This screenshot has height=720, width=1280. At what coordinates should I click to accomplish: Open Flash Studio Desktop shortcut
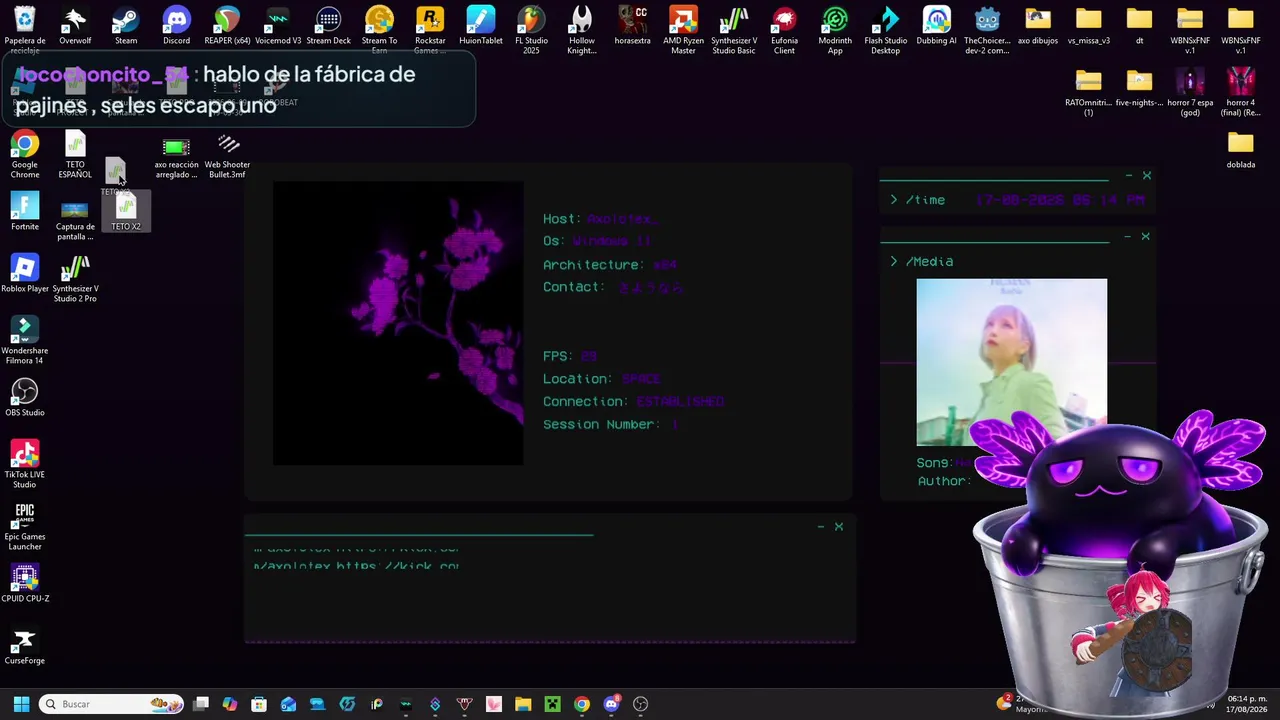(886, 28)
